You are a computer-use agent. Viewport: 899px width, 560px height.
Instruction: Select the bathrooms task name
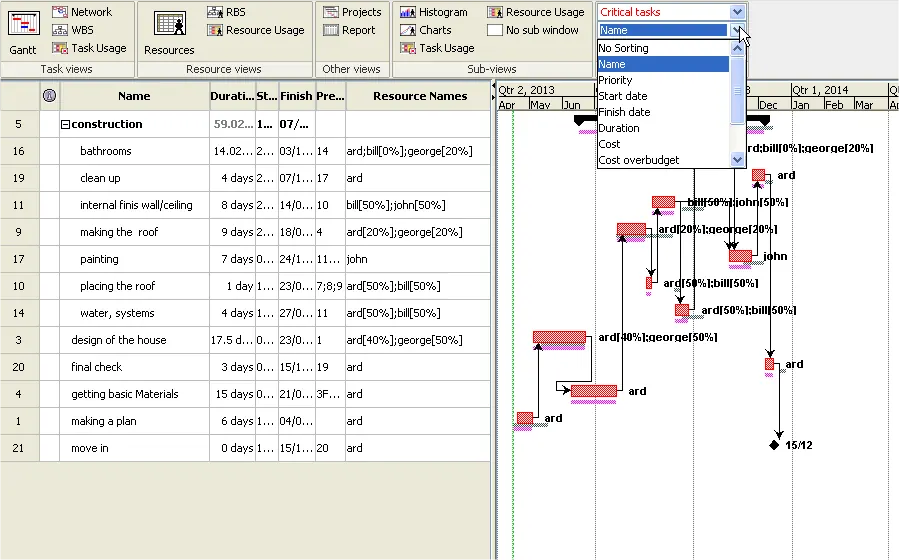(105, 151)
